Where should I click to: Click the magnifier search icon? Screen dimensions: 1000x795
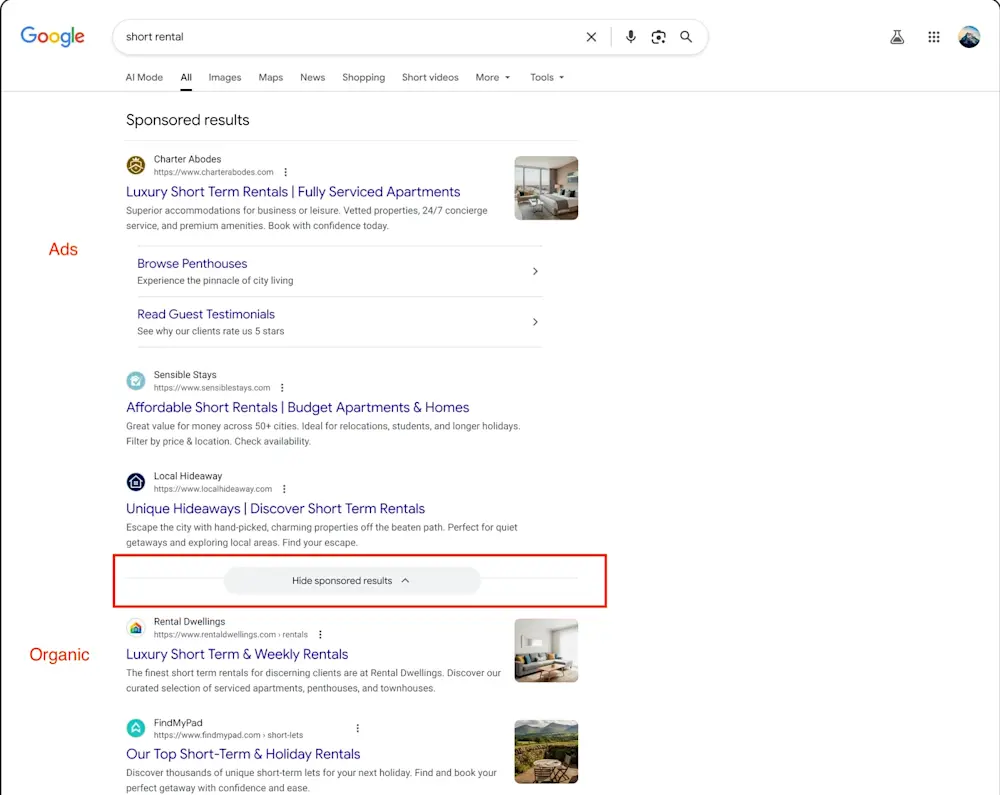(686, 37)
